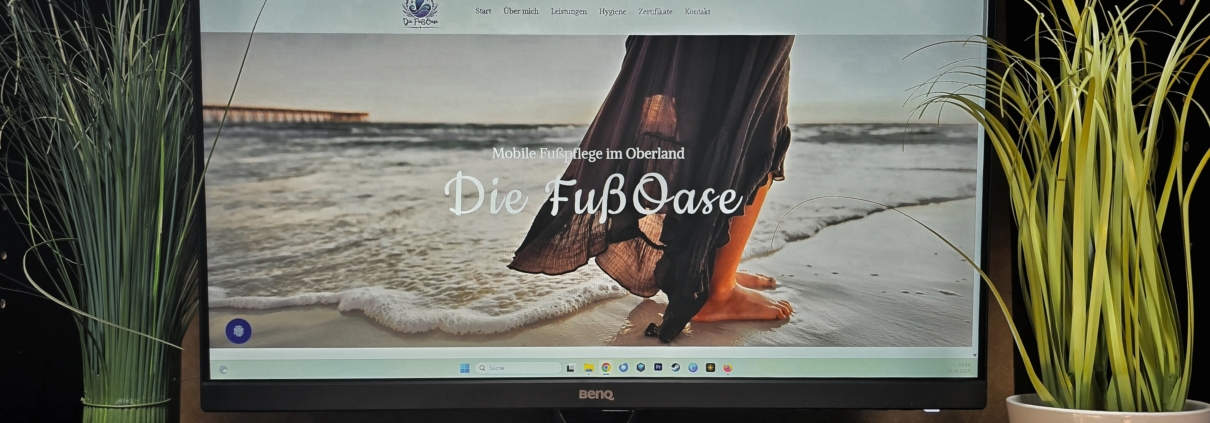The width and height of the screenshot is (1210, 423).
Task: Open Premiere Pro from the taskbar
Action: [x=658, y=367]
